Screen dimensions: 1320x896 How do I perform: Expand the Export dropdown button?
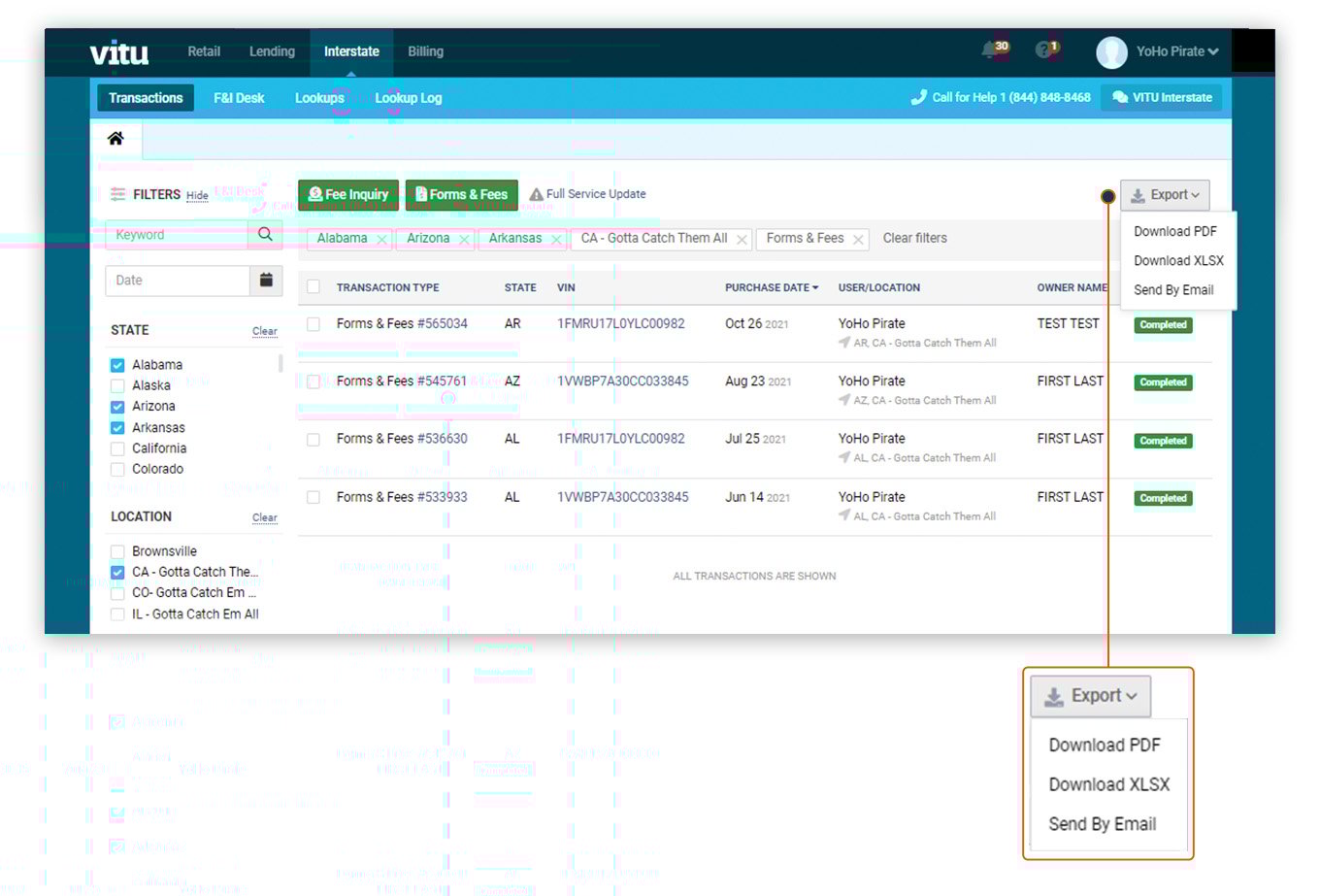(x=1164, y=195)
